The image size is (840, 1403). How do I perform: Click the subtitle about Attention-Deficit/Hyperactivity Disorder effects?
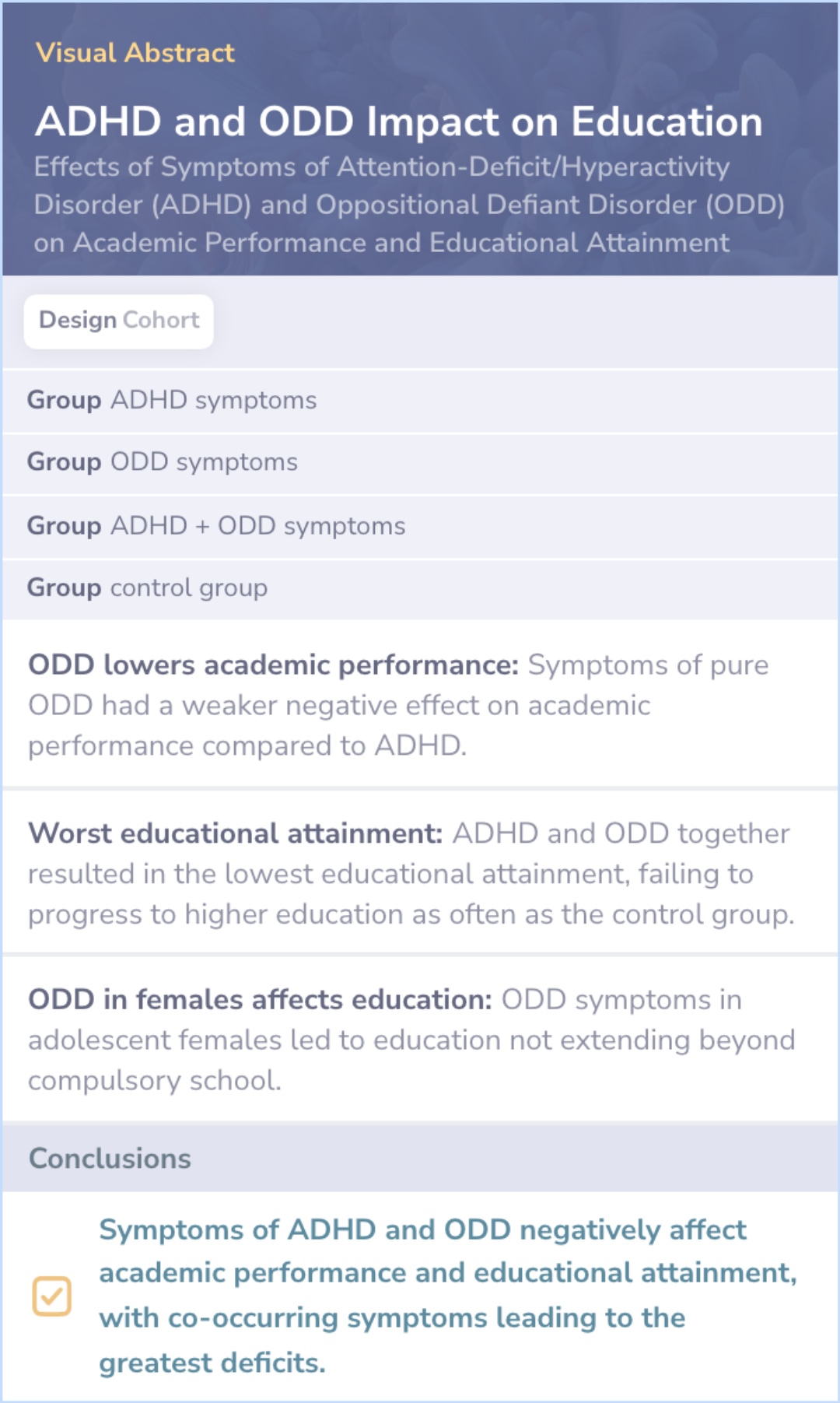coord(408,205)
